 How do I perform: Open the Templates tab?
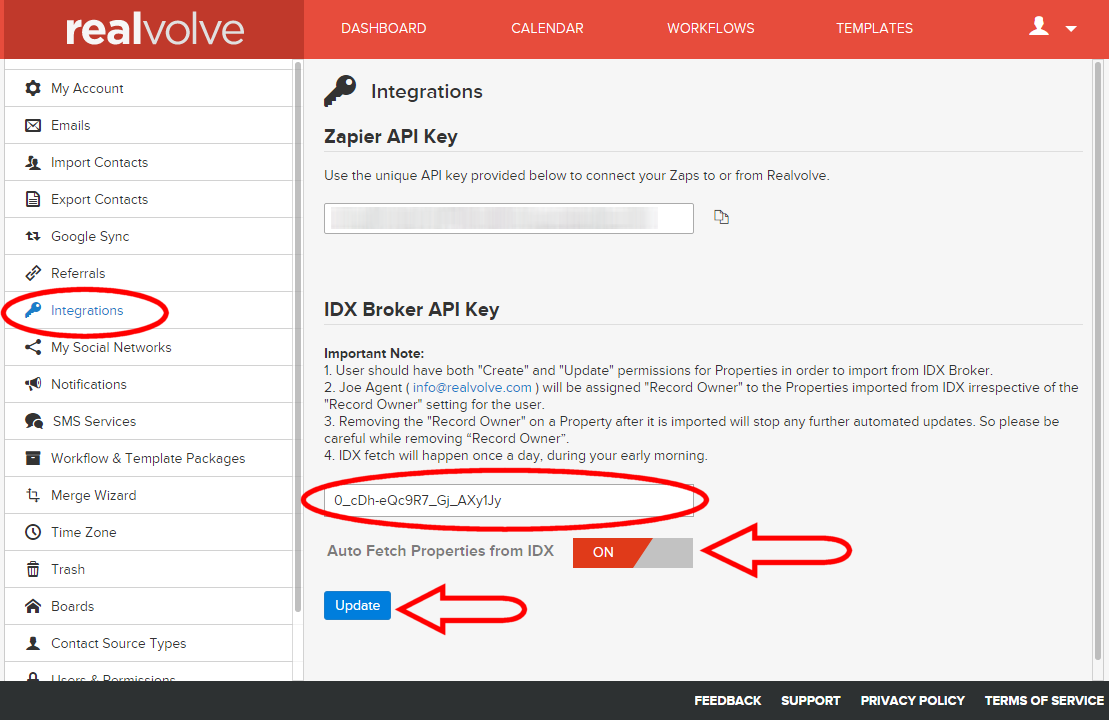pos(874,28)
